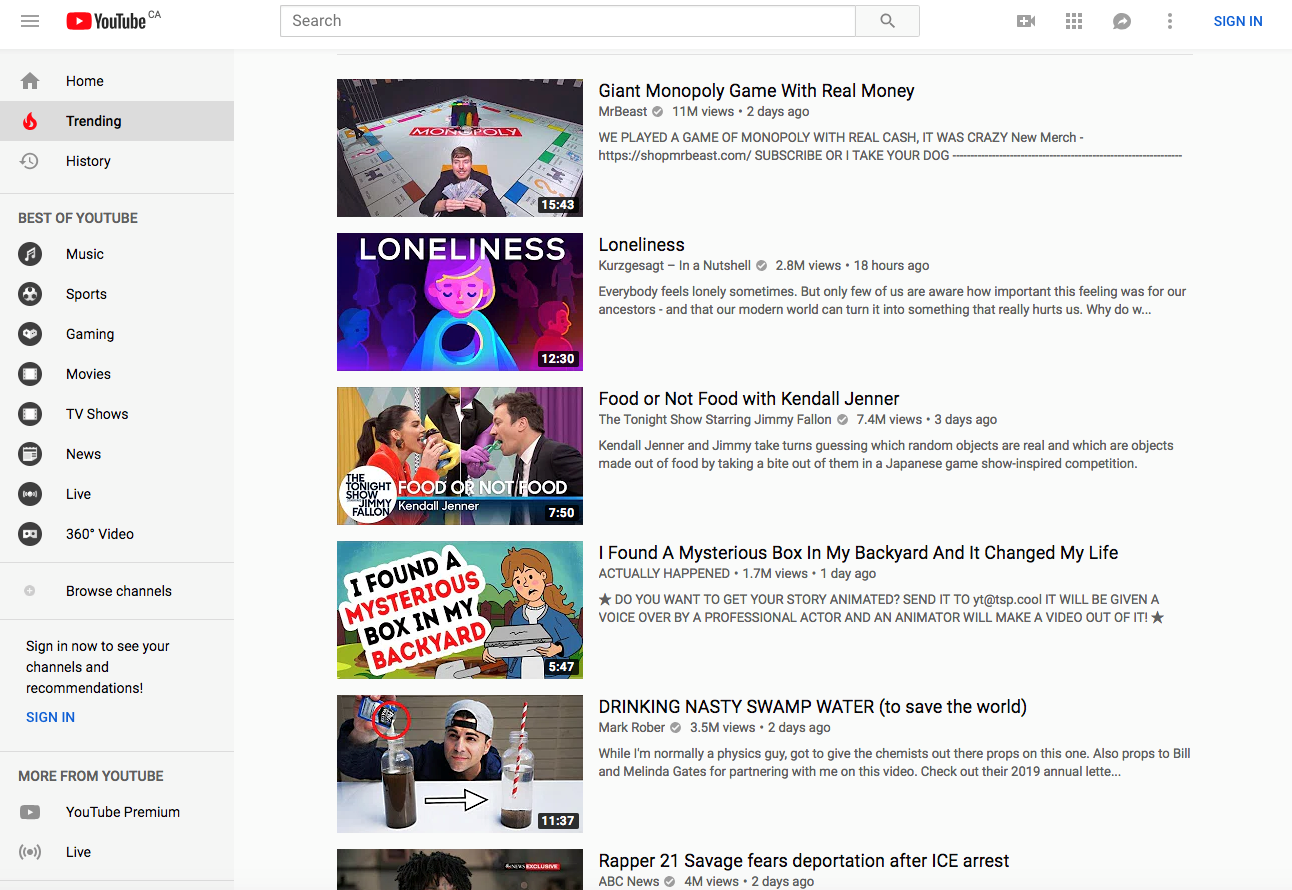Click the Live icon under More from YouTube
1292x890 pixels.
point(30,852)
